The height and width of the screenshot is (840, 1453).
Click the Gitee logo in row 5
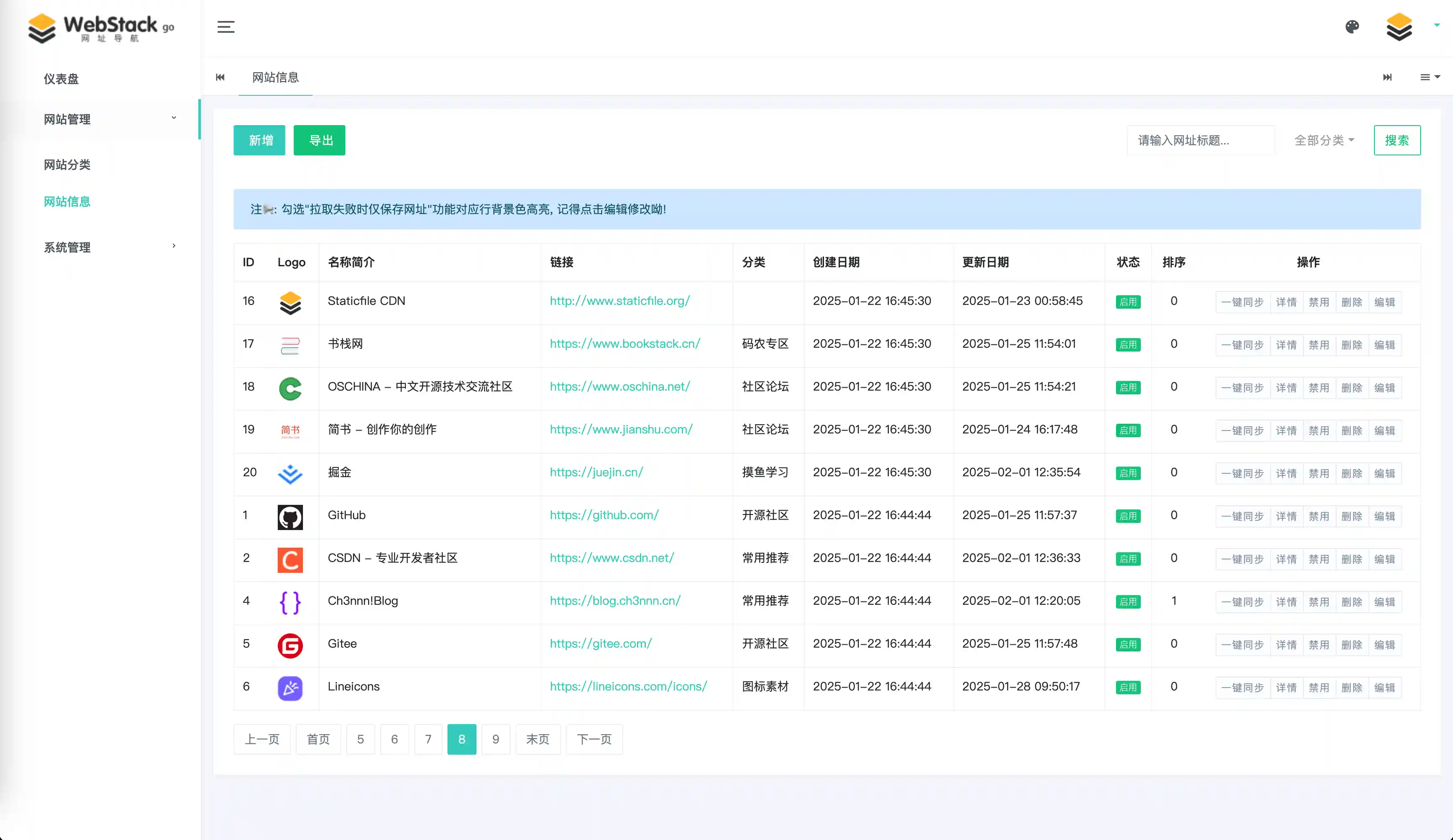[x=290, y=646]
